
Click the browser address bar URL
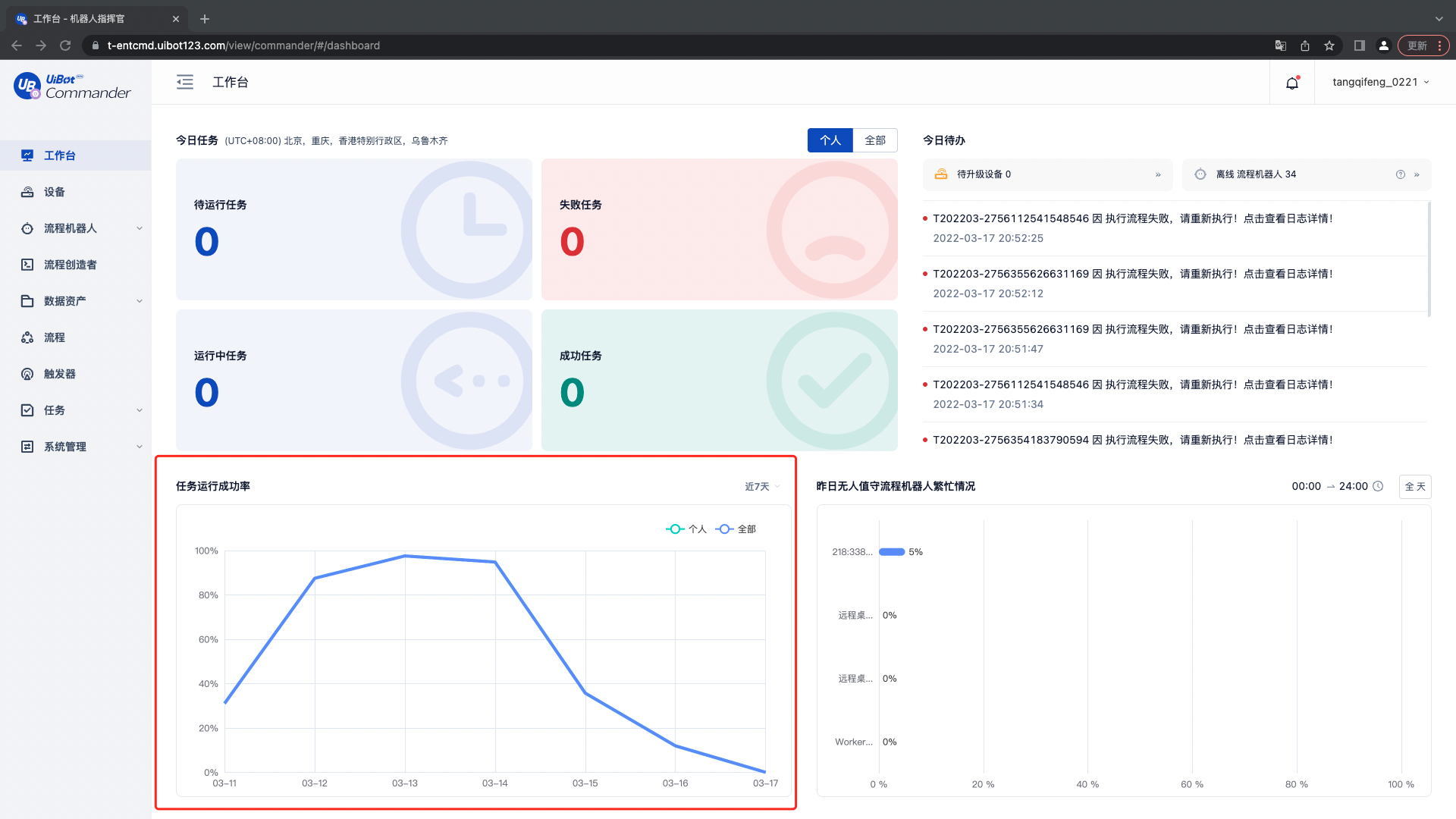click(243, 45)
